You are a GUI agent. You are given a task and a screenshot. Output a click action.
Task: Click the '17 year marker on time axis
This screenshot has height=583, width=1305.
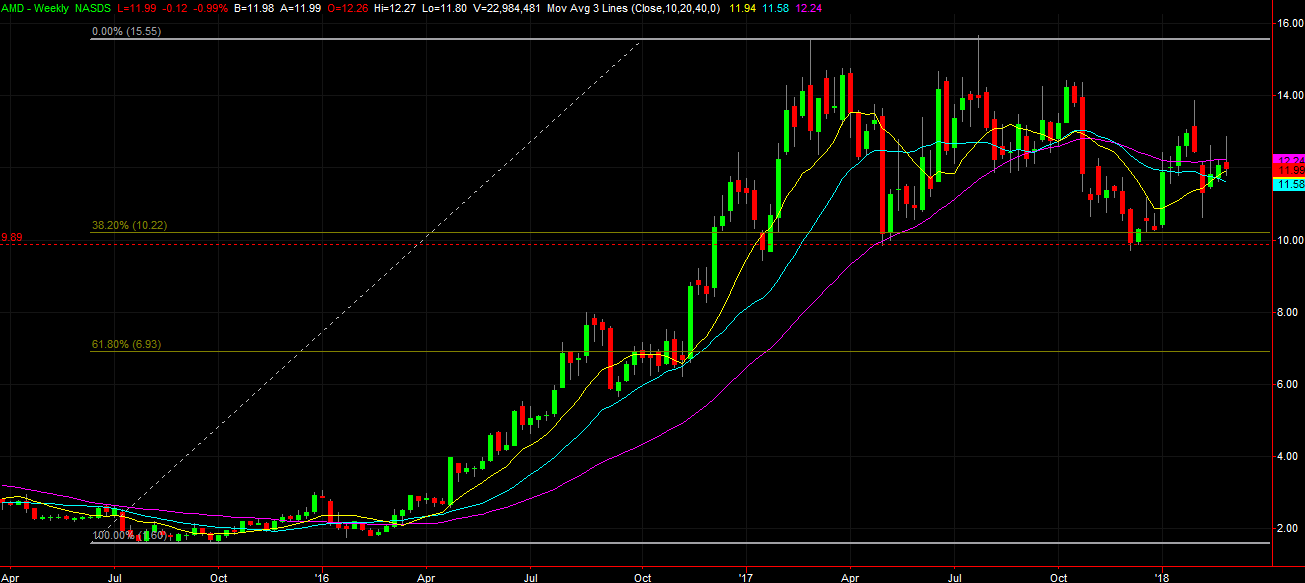pos(746,577)
